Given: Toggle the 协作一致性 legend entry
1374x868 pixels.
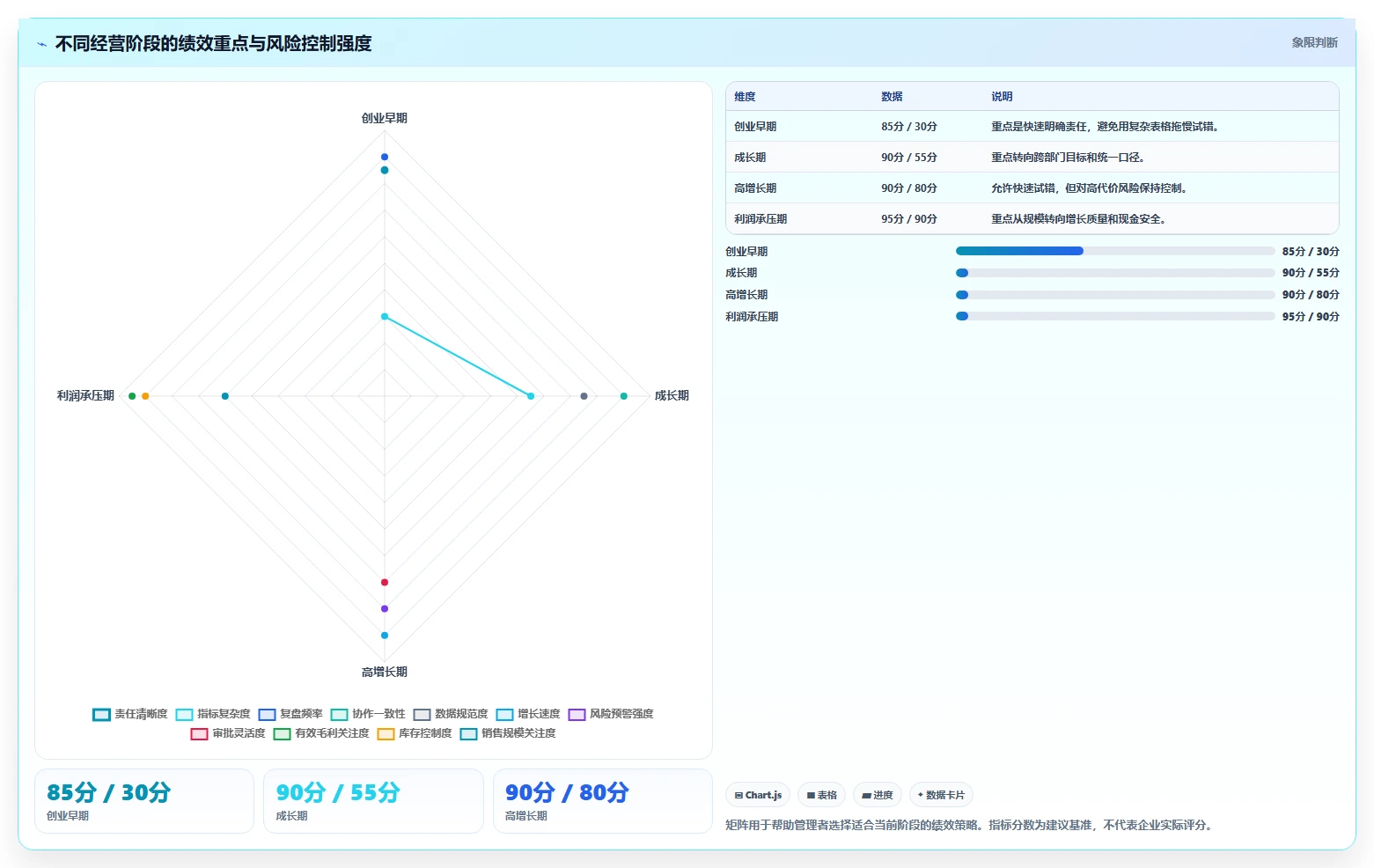Looking at the screenshot, I should click(368, 714).
